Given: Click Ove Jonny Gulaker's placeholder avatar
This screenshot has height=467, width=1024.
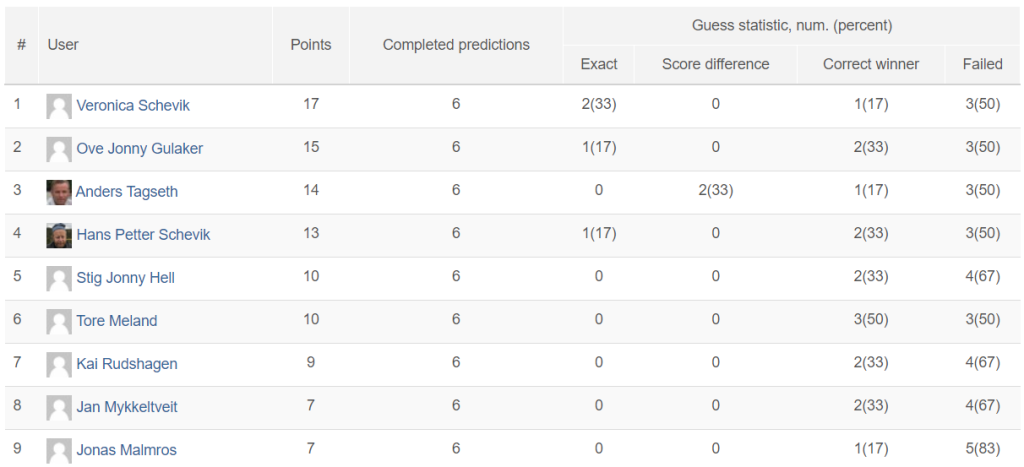Looking at the screenshot, I should click(x=59, y=149).
